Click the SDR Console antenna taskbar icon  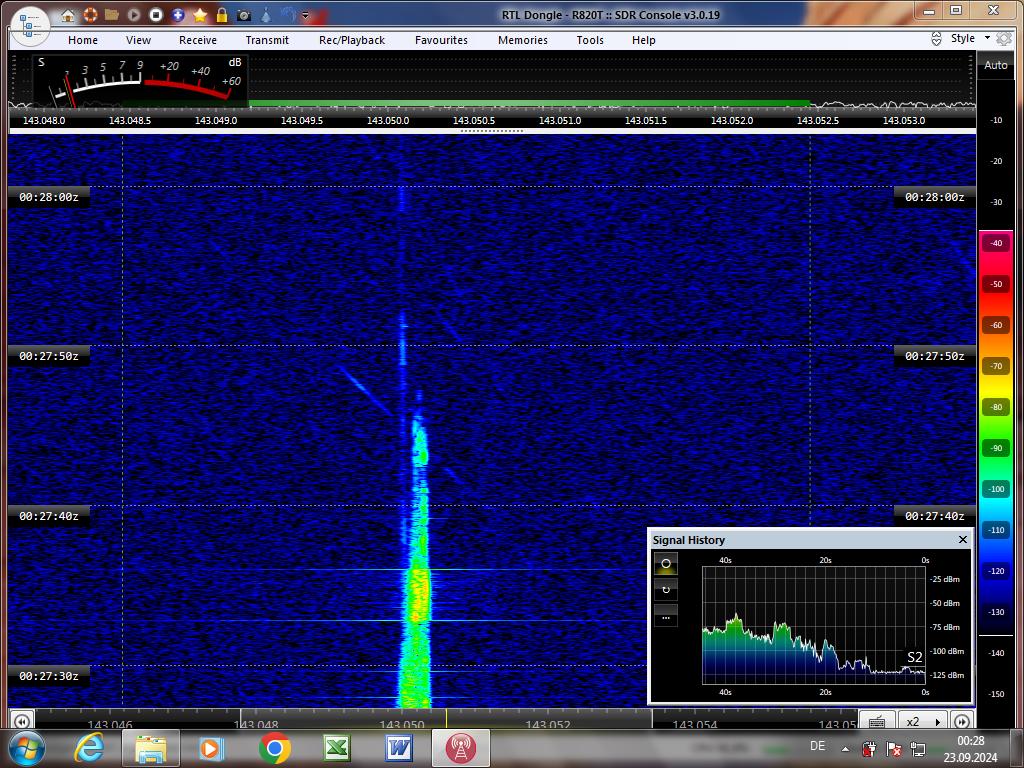pyautogui.click(x=460, y=748)
